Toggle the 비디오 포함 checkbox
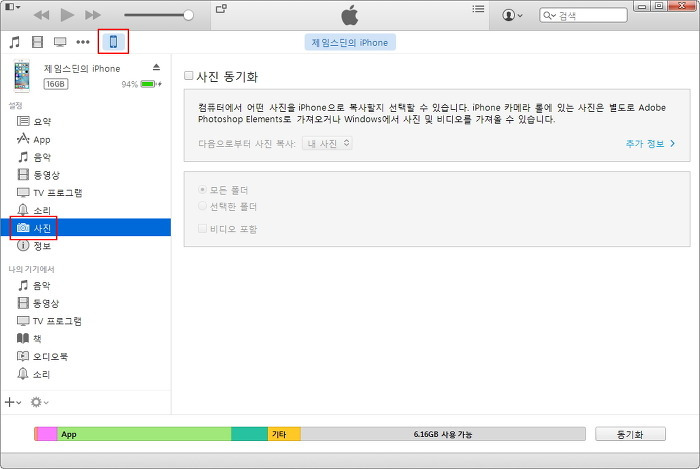Screen dimensions: 700x469 (202, 229)
